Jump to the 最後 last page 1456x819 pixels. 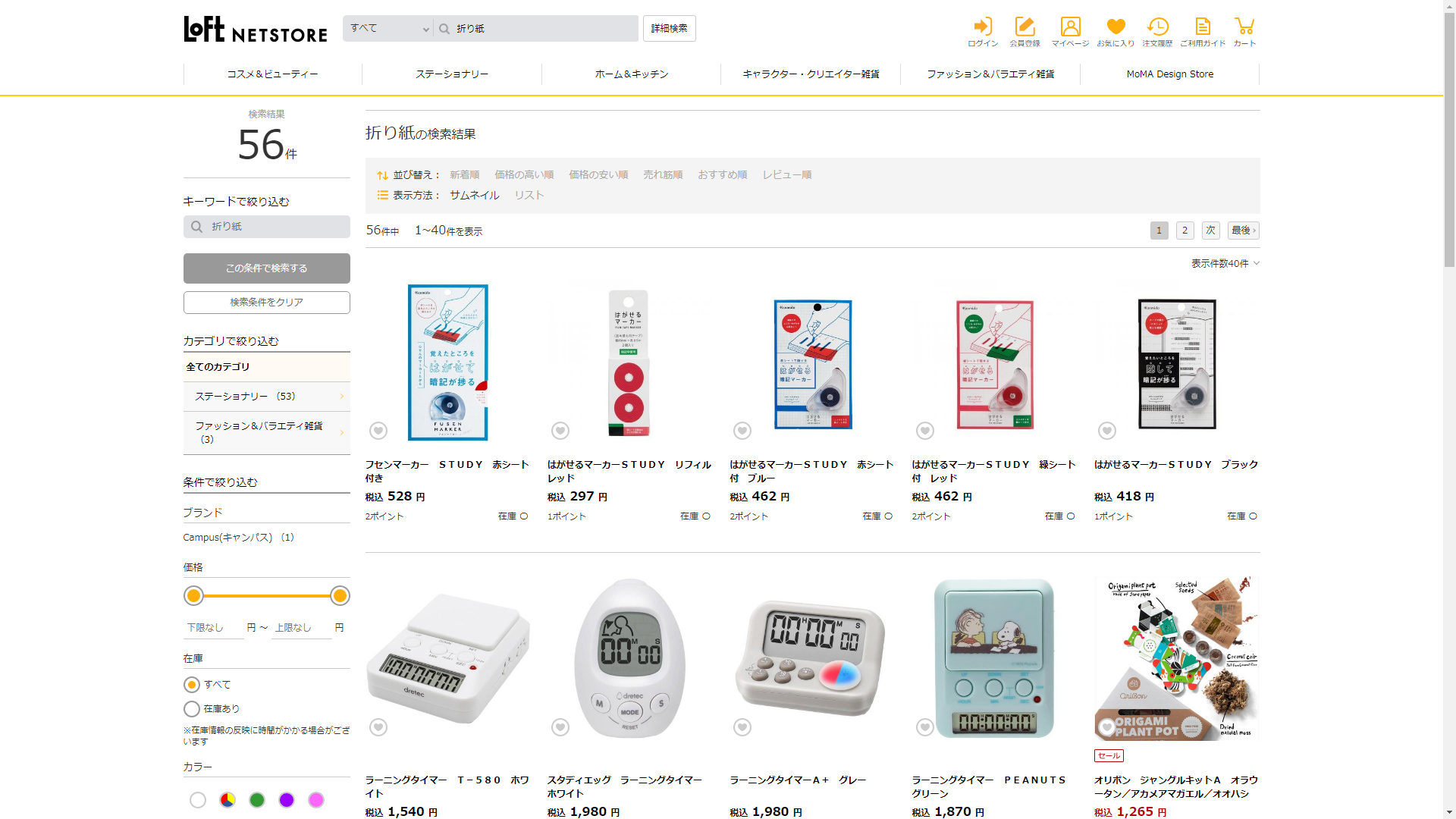pyautogui.click(x=1244, y=231)
